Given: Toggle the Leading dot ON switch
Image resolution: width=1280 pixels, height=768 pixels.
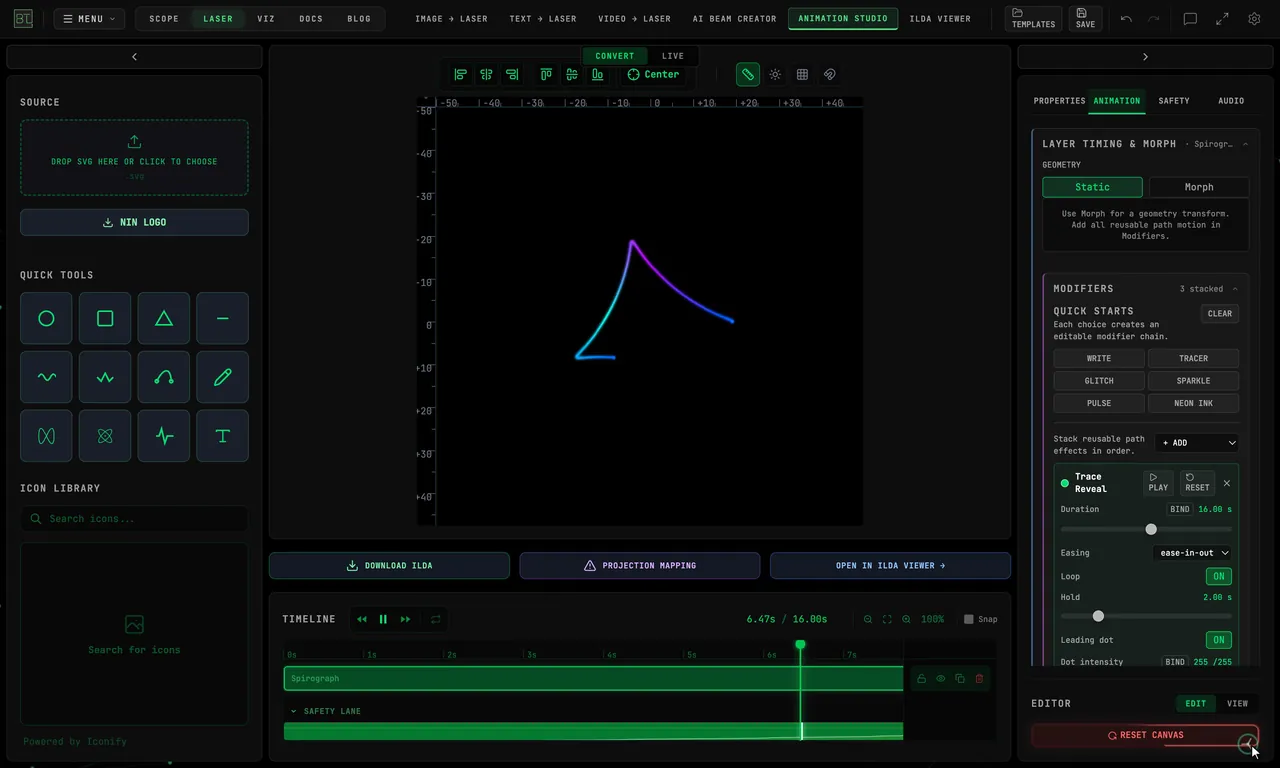Looking at the screenshot, I should (1219, 640).
